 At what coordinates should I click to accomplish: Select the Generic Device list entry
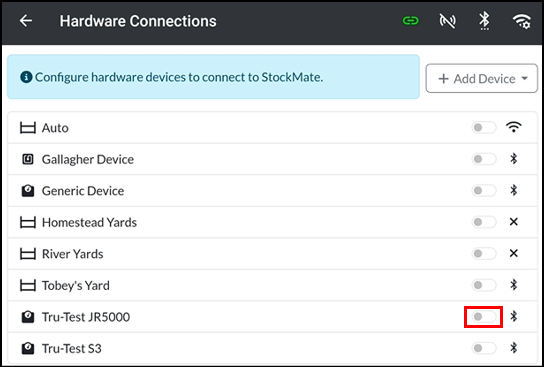tap(272, 190)
